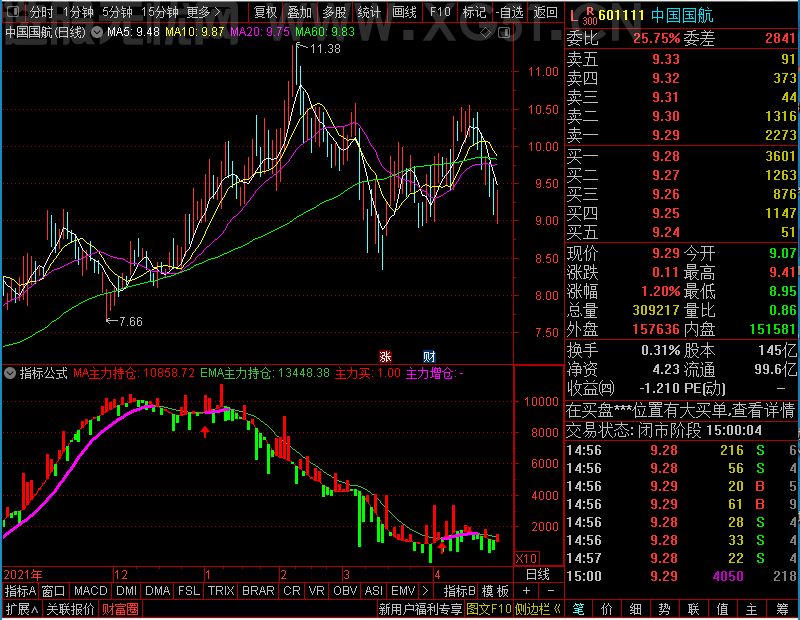Switch indicator to TRIX
800x620 pixels.
221,591
